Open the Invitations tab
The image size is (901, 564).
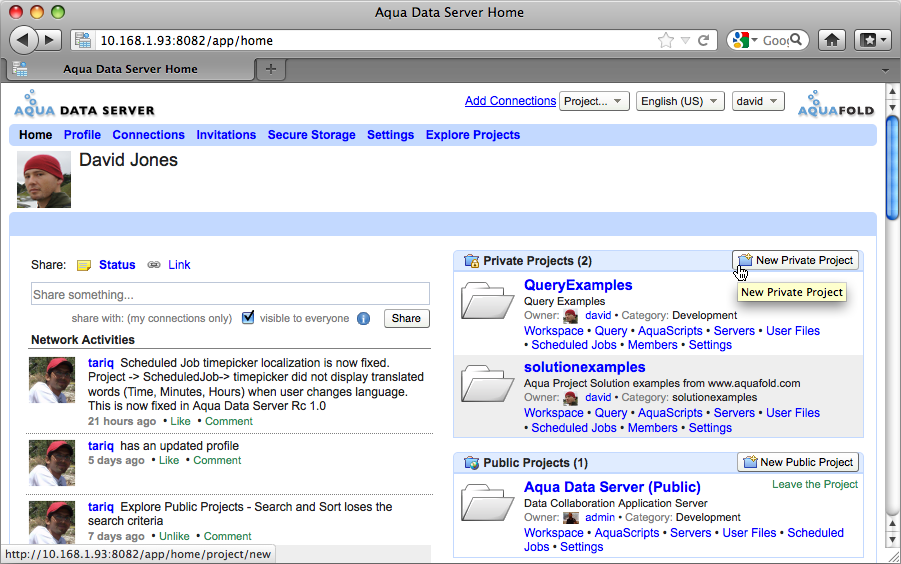coord(226,135)
